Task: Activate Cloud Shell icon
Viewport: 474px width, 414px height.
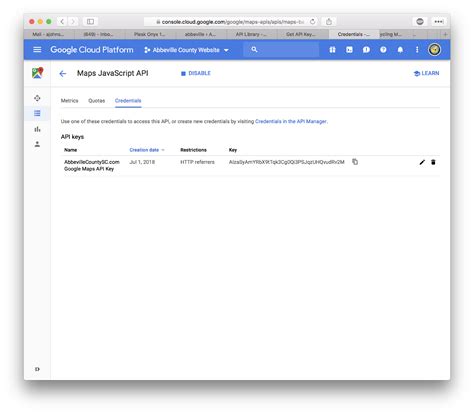Action: 349,50
